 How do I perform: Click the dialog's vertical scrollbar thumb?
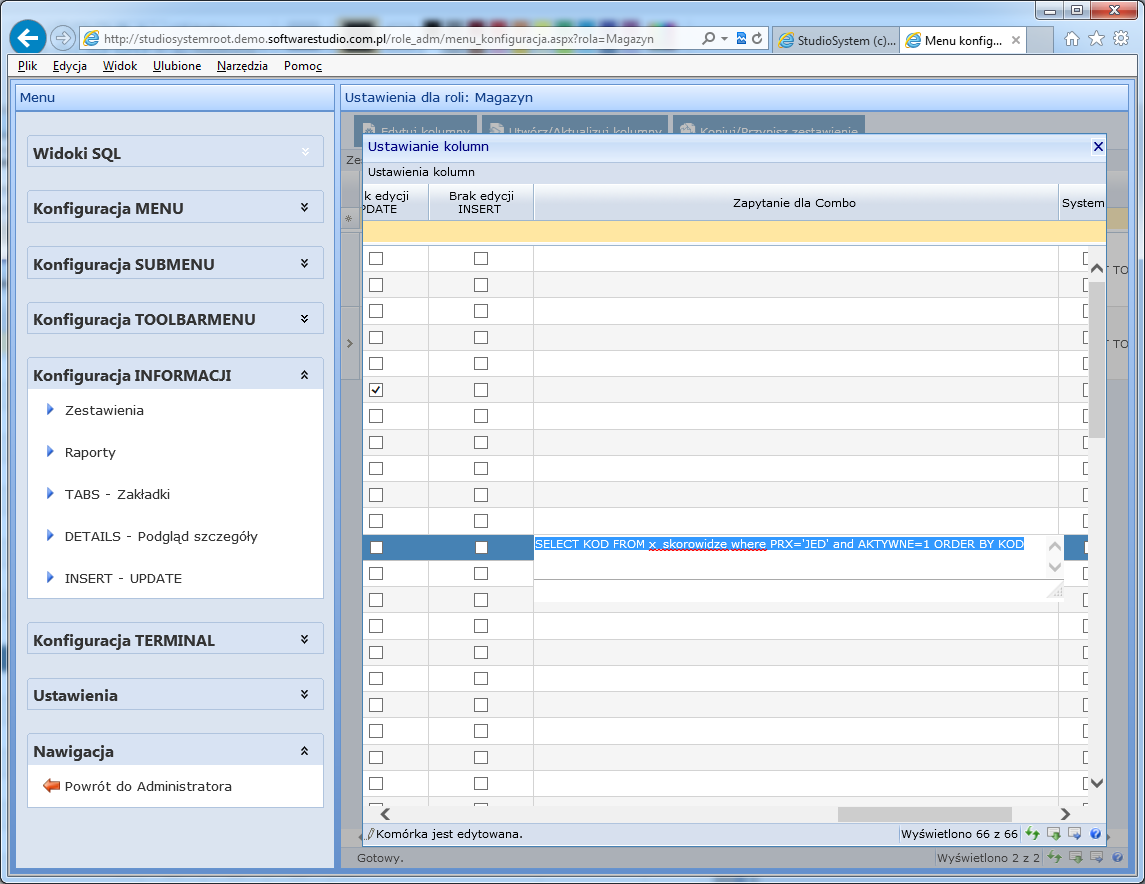click(x=1096, y=359)
